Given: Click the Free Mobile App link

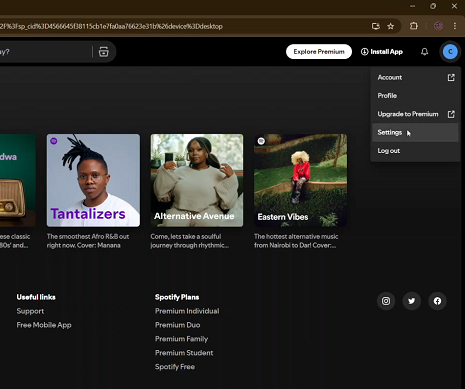Looking at the screenshot, I should click(44, 325).
